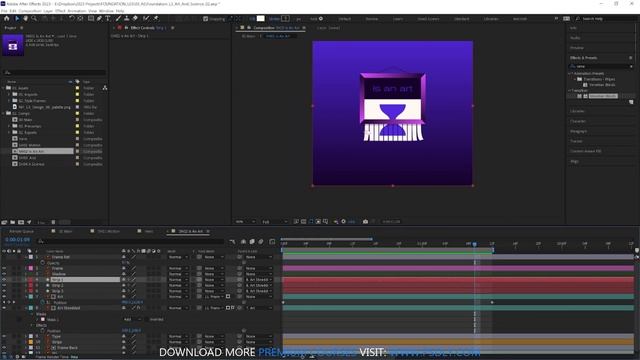Viewport: 640px width, 360px height.
Task: Select the Hand tool
Action: pos(25,18)
